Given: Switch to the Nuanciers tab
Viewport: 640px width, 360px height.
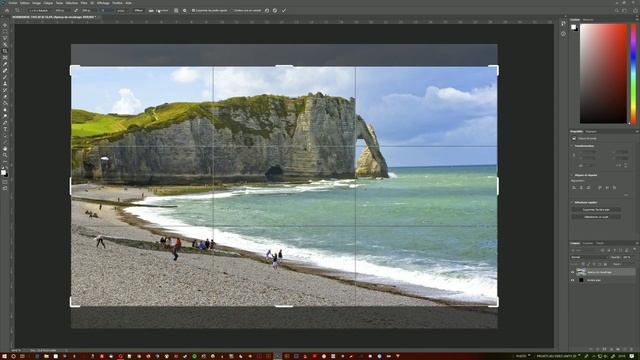Looking at the screenshot, I should 588,20.
